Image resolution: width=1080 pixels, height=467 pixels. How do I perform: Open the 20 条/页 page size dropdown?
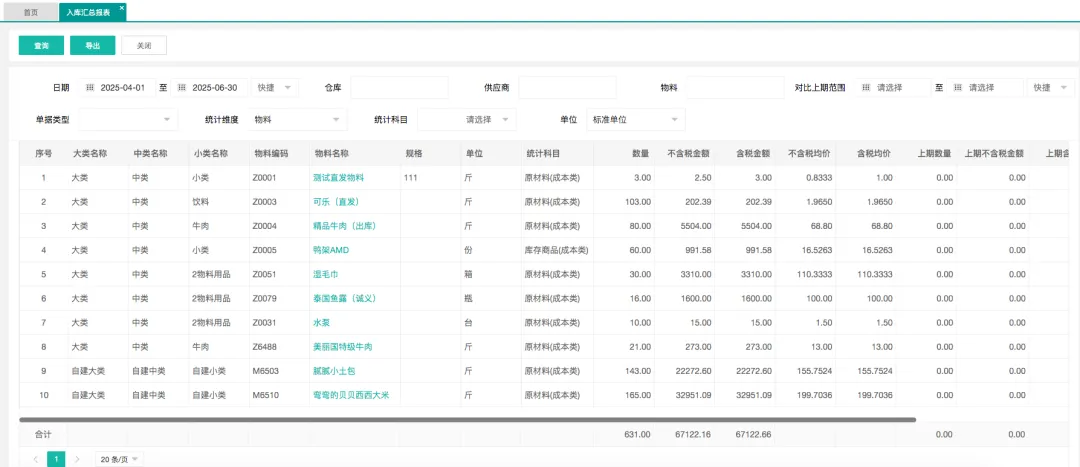120,459
